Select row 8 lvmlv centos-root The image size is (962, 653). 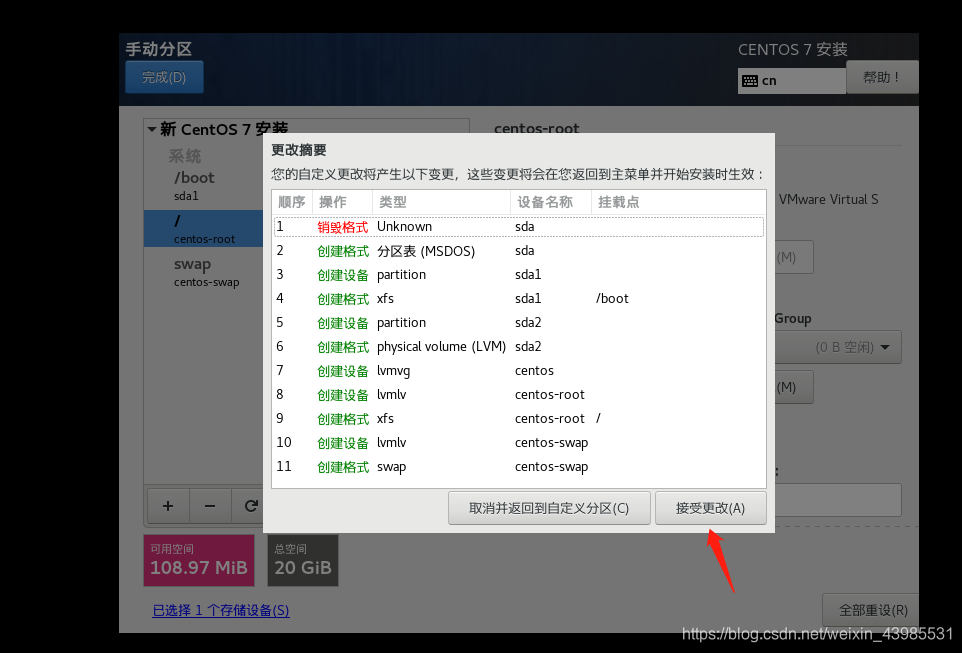coord(519,394)
